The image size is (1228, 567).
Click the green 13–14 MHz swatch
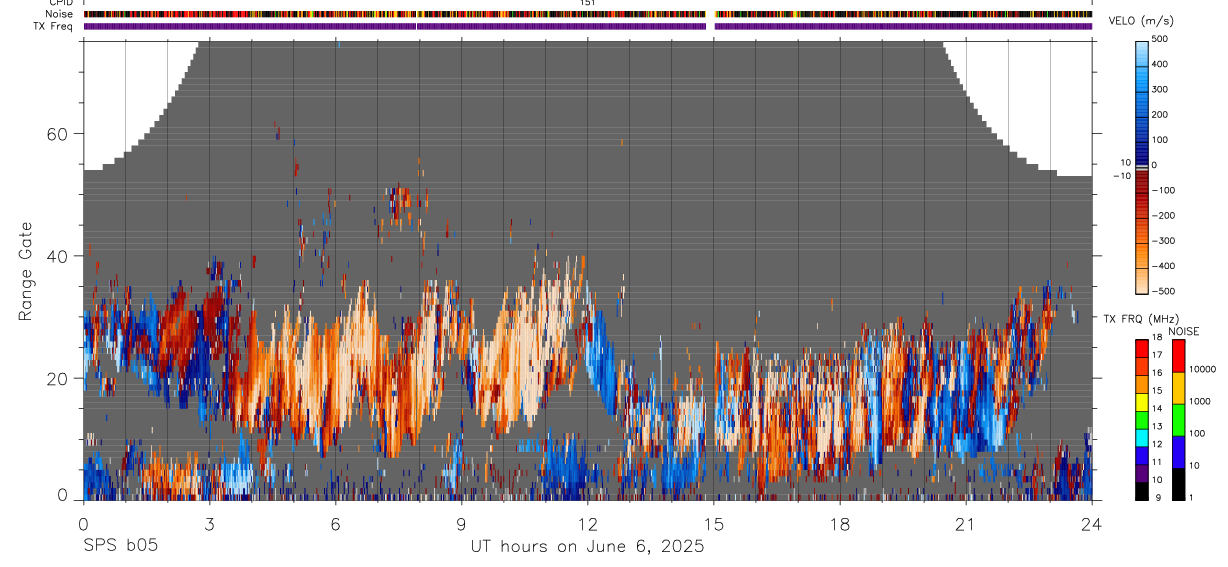tap(1142, 420)
